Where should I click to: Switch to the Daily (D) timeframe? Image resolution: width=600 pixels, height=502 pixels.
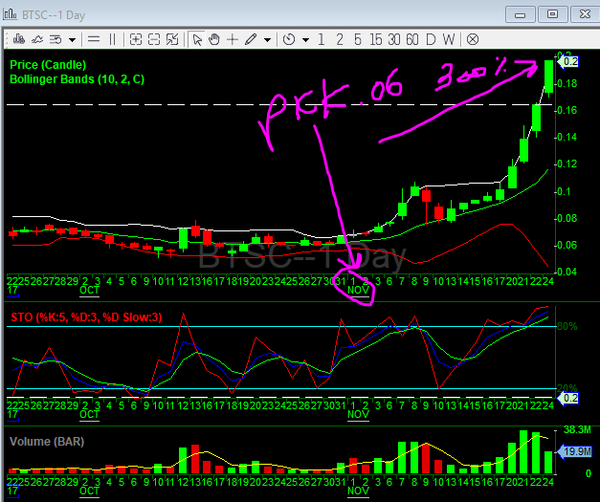tap(431, 39)
